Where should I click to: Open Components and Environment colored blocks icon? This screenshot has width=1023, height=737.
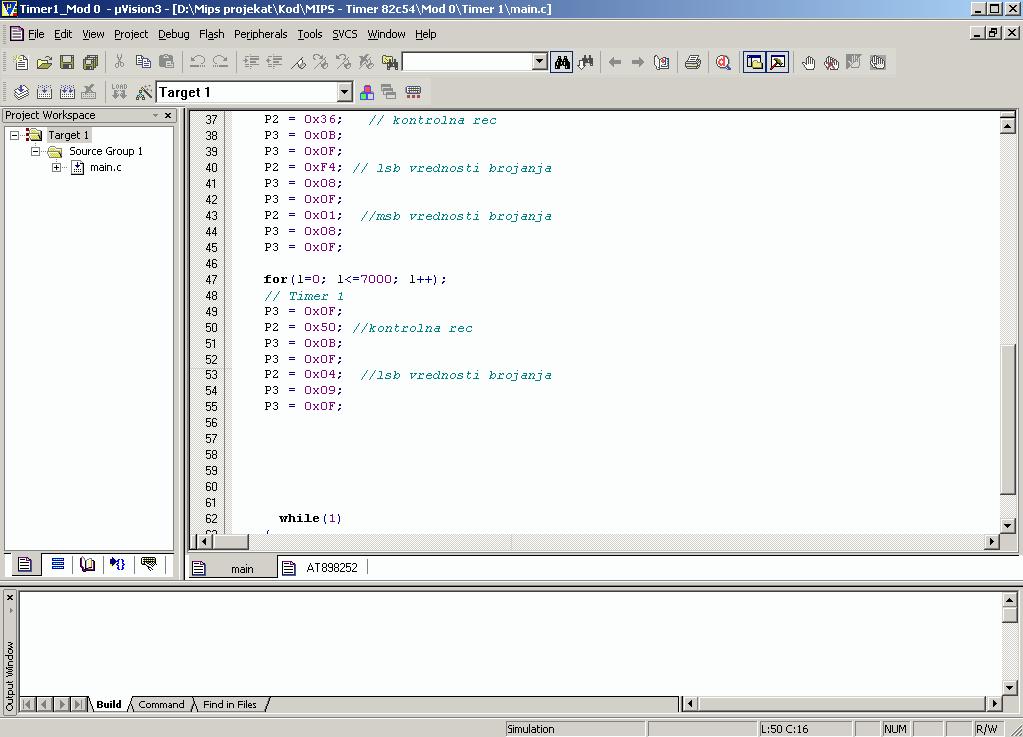click(367, 92)
